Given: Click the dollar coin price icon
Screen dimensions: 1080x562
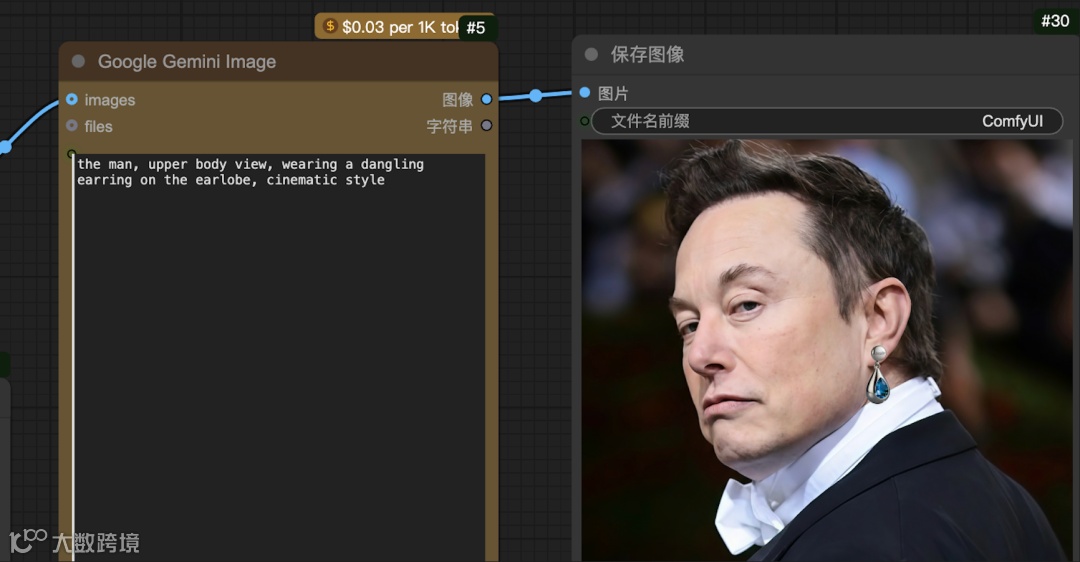Looking at the screenshot, I should (x=330, y=26).
